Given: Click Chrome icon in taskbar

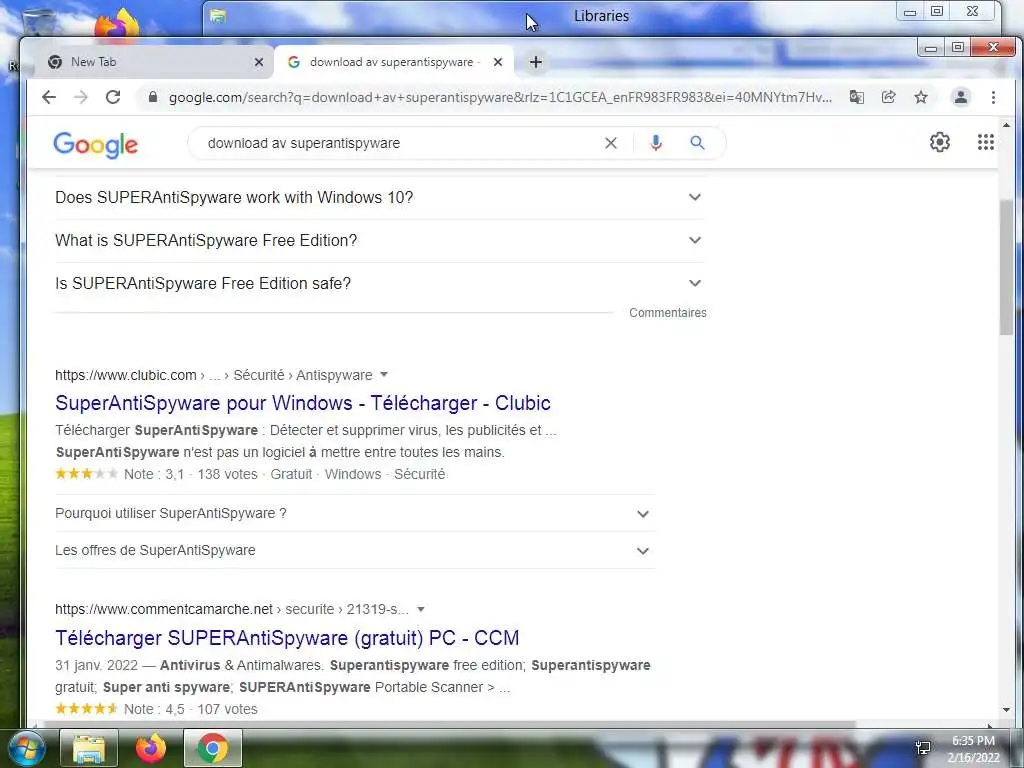Looking at the screenshot, I should [213, 748].
